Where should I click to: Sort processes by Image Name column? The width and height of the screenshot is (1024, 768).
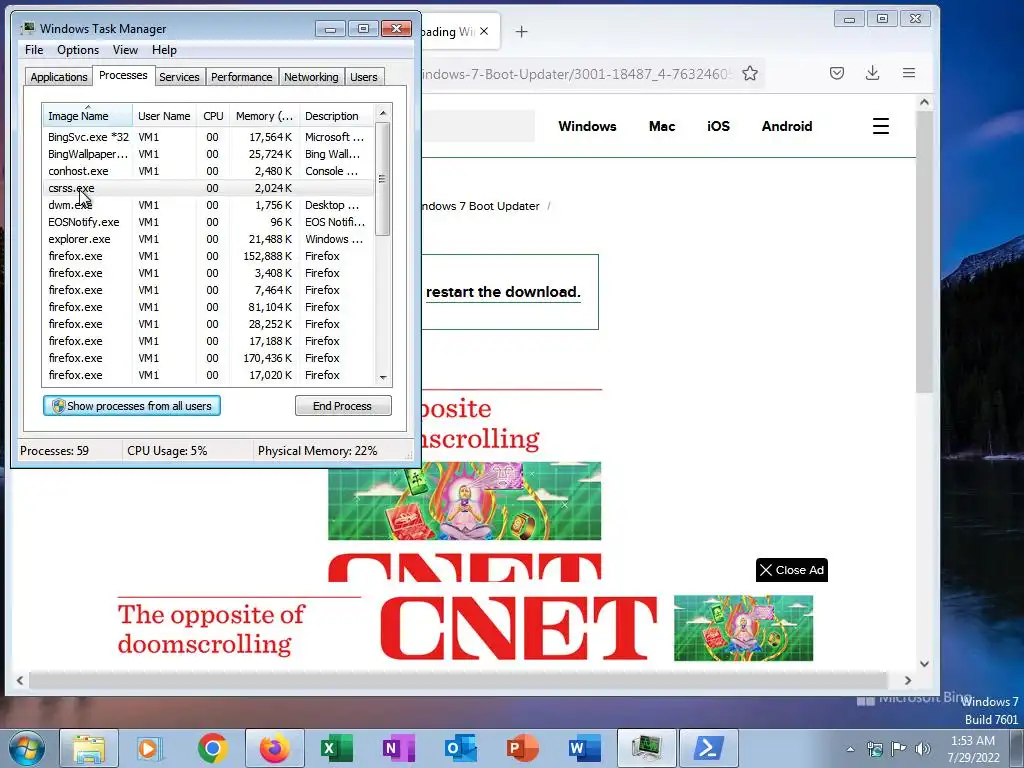(87, 116)
